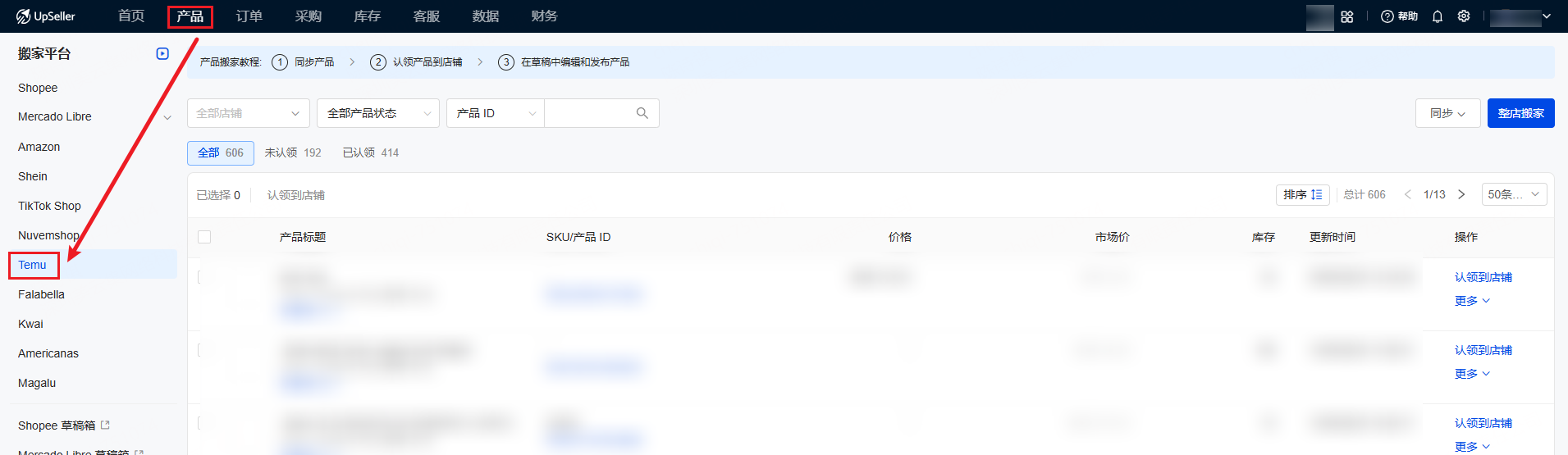Open the 数据 menu

pyautogui.click(x=486, y=16)
